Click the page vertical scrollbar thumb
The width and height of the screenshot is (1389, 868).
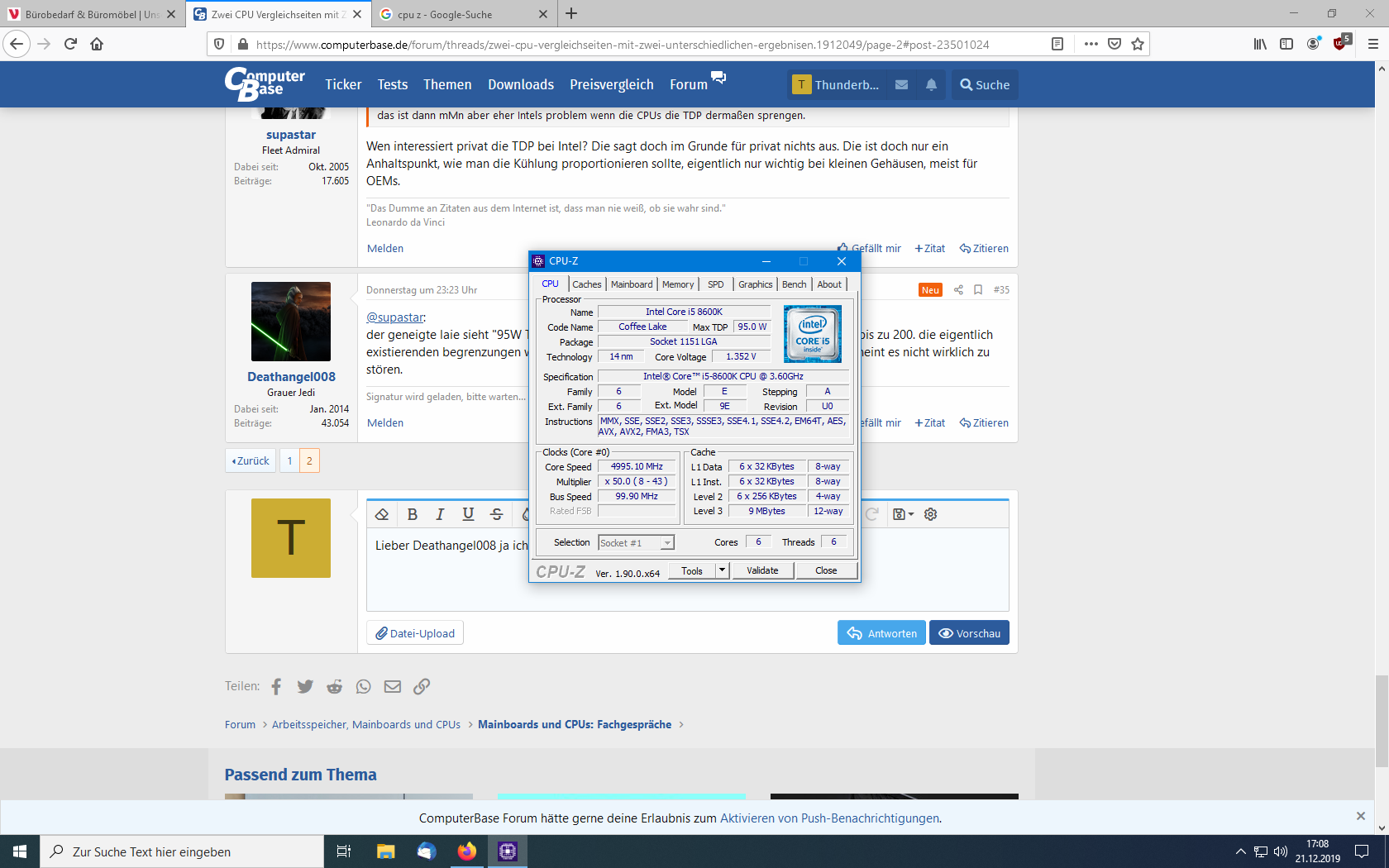click(x=1382, y=721)
